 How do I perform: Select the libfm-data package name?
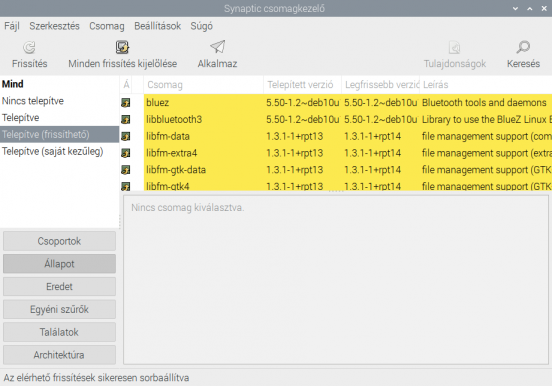[168, 136]
